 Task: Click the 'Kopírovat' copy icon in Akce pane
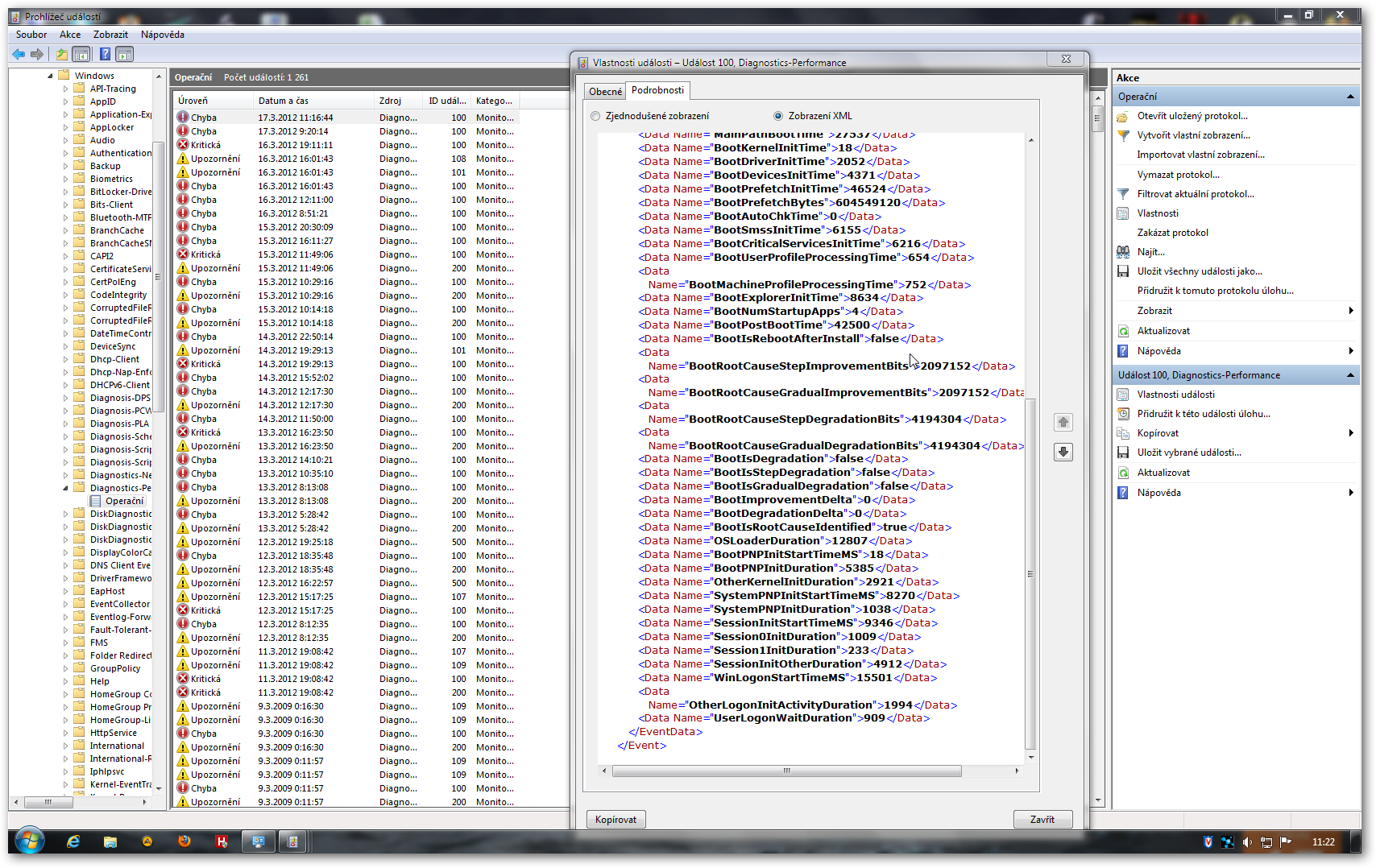coord(1123,433)
